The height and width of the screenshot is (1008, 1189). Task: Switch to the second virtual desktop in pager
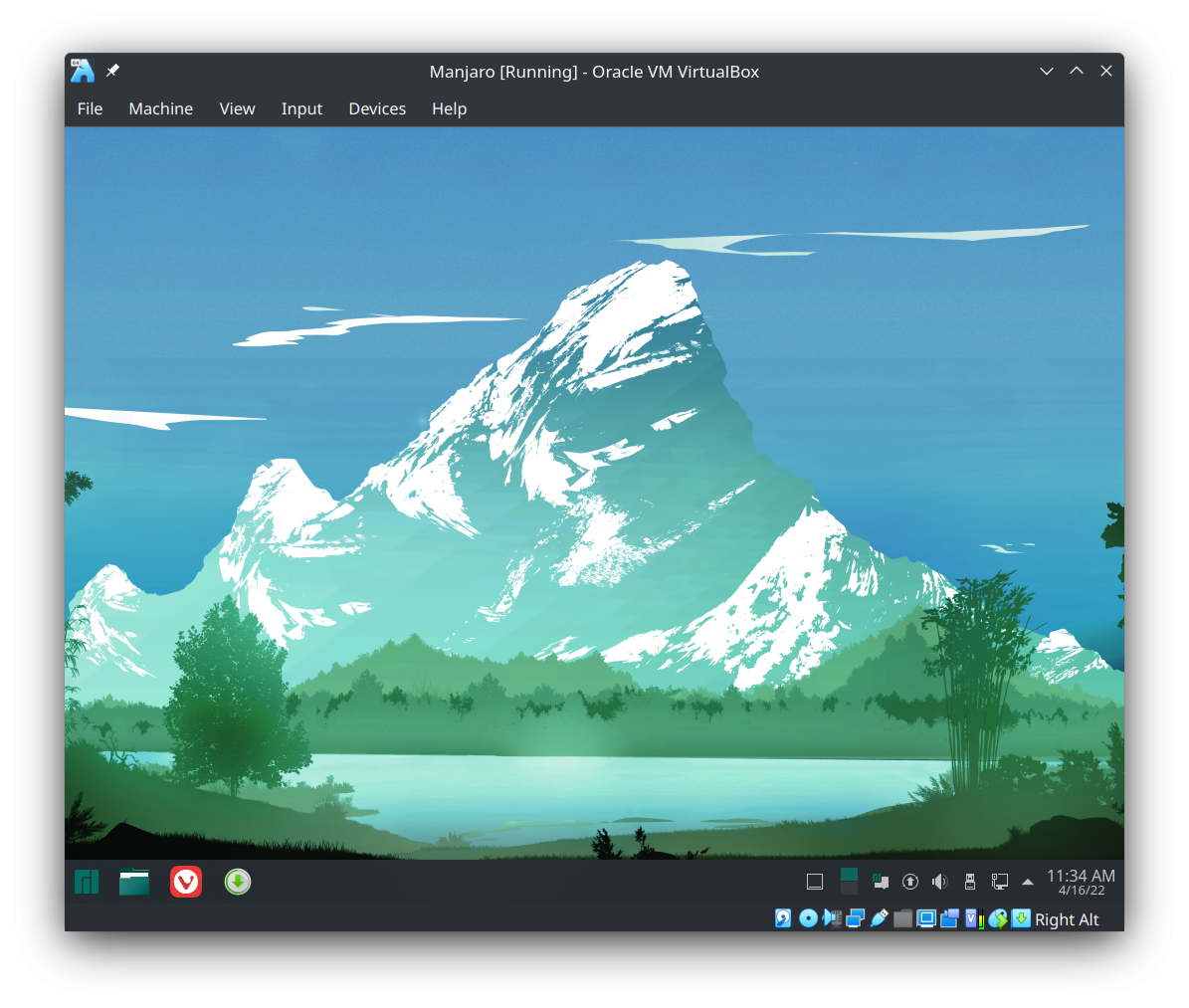849,889
